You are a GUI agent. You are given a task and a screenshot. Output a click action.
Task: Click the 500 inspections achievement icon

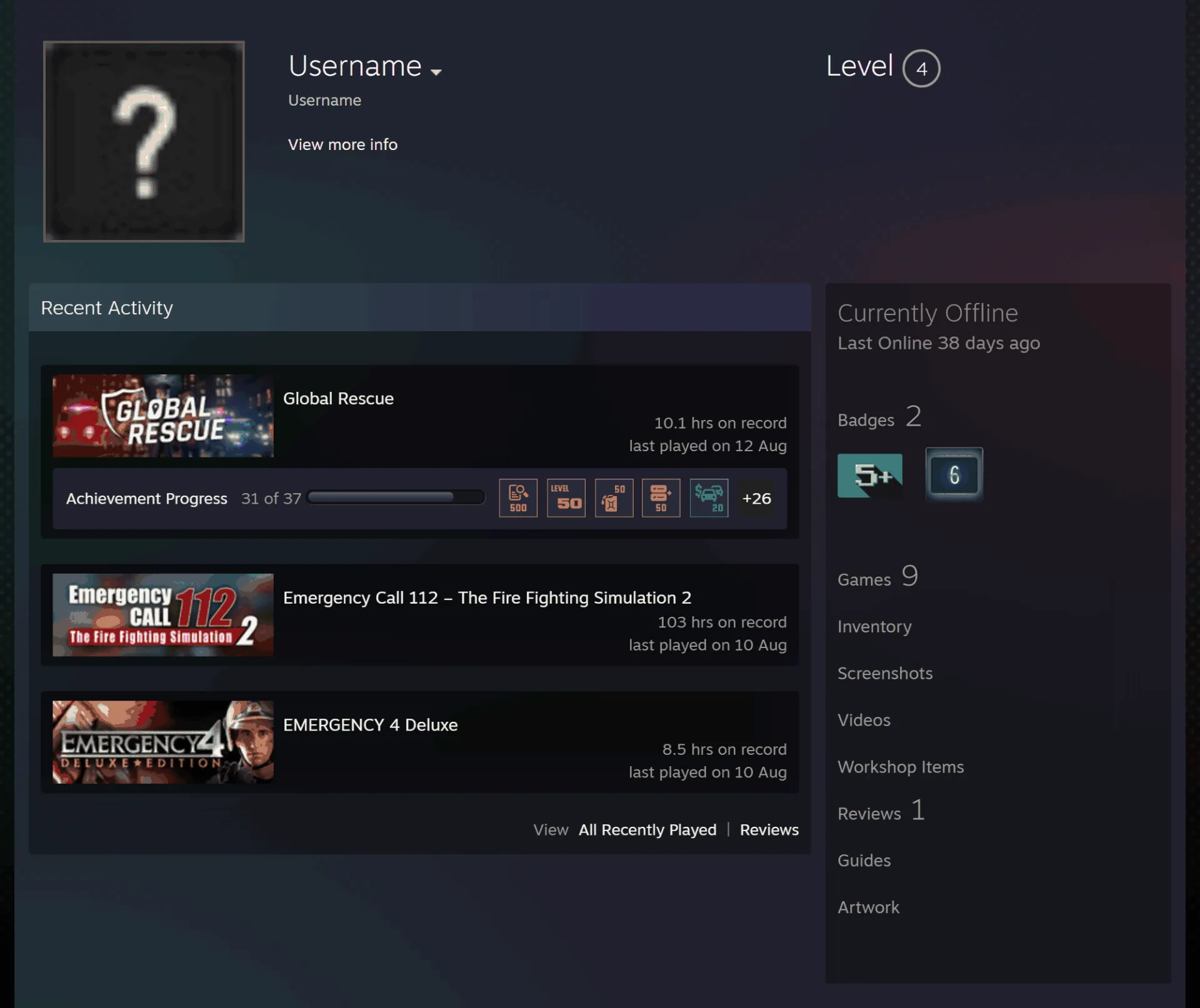click(x=518, y=498)
